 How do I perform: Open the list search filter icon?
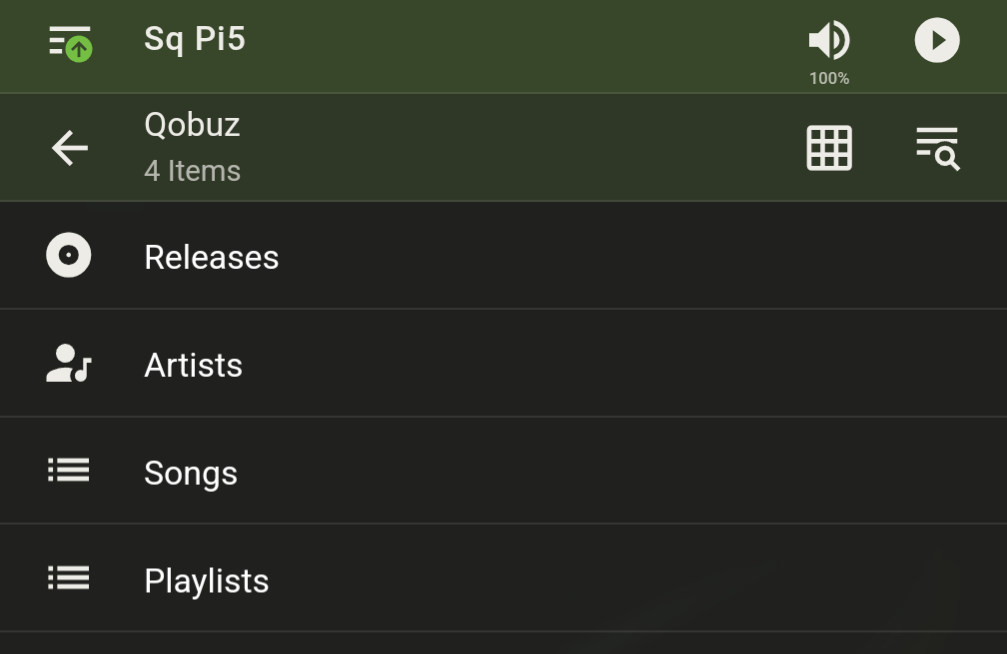coord(938,148)
